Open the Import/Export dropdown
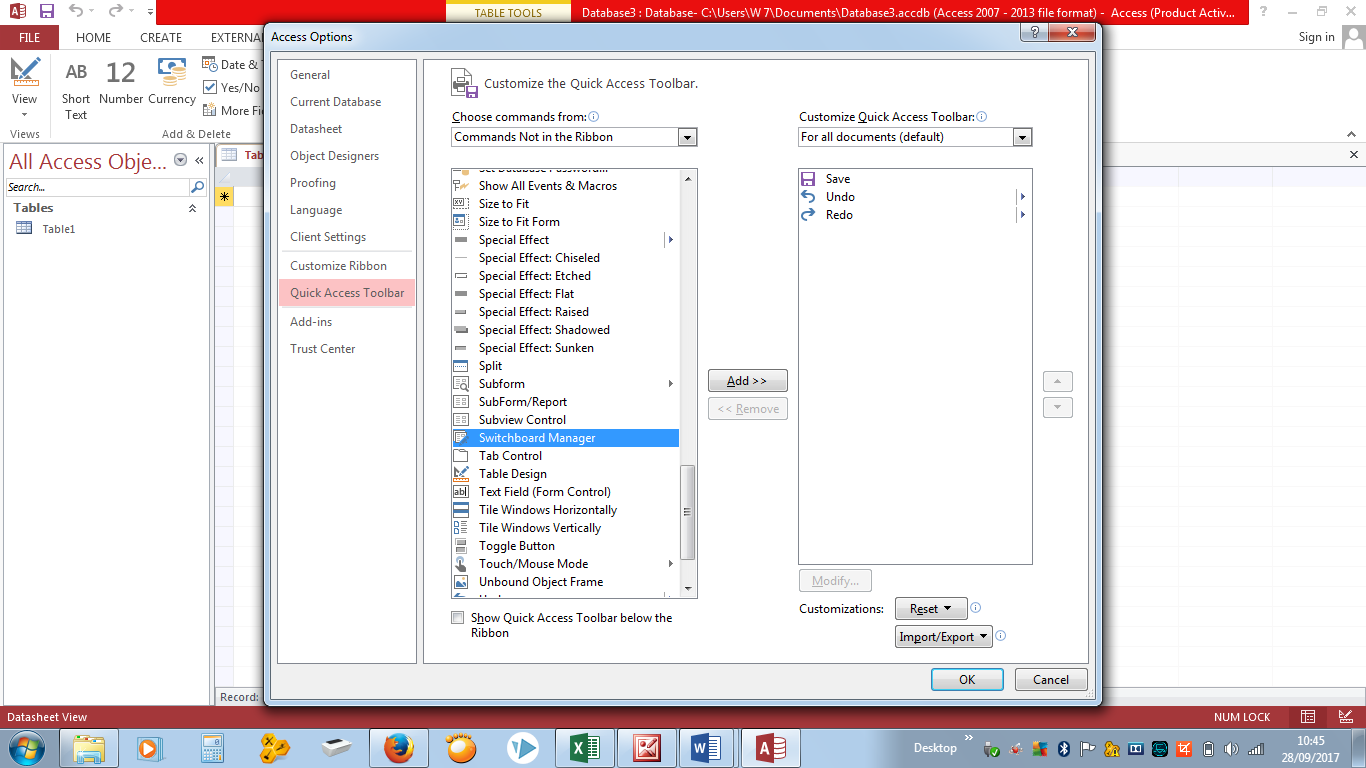 [x=943, y=636]
